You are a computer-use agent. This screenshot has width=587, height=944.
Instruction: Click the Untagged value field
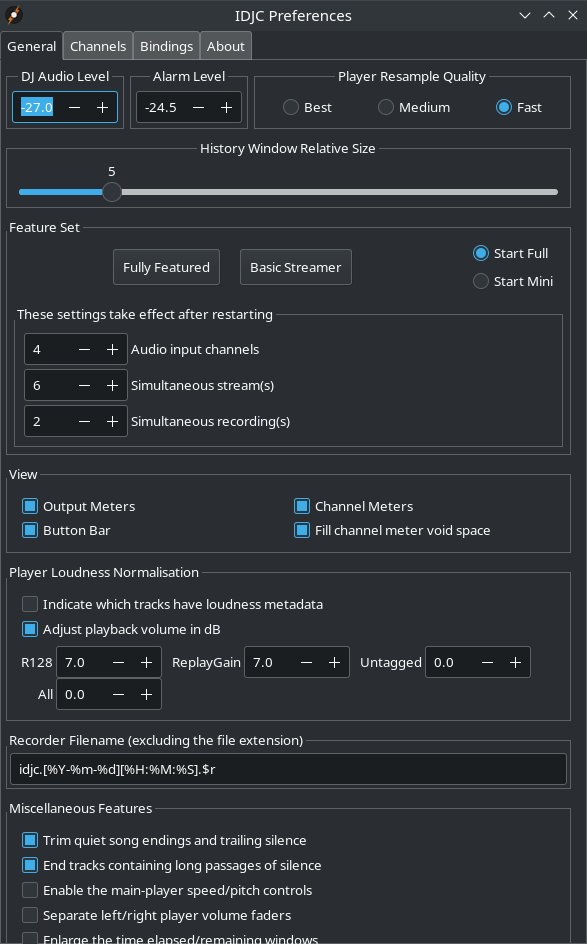(450, 662)
